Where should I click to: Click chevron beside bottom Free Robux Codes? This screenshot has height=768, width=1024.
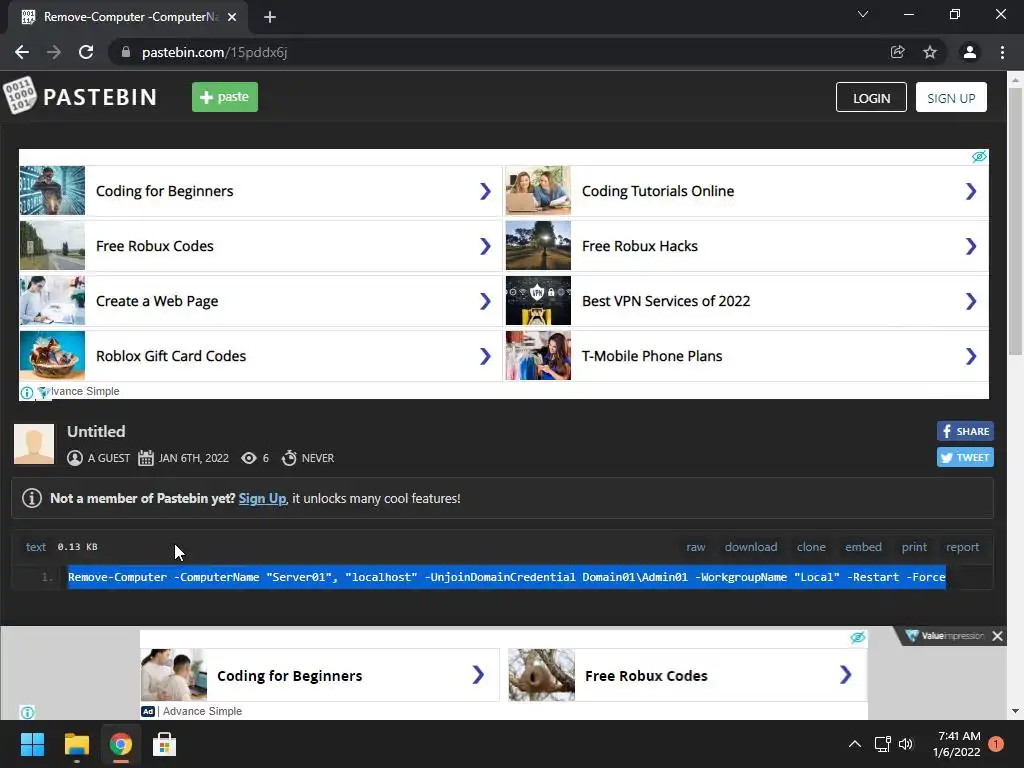coord(846,675)
